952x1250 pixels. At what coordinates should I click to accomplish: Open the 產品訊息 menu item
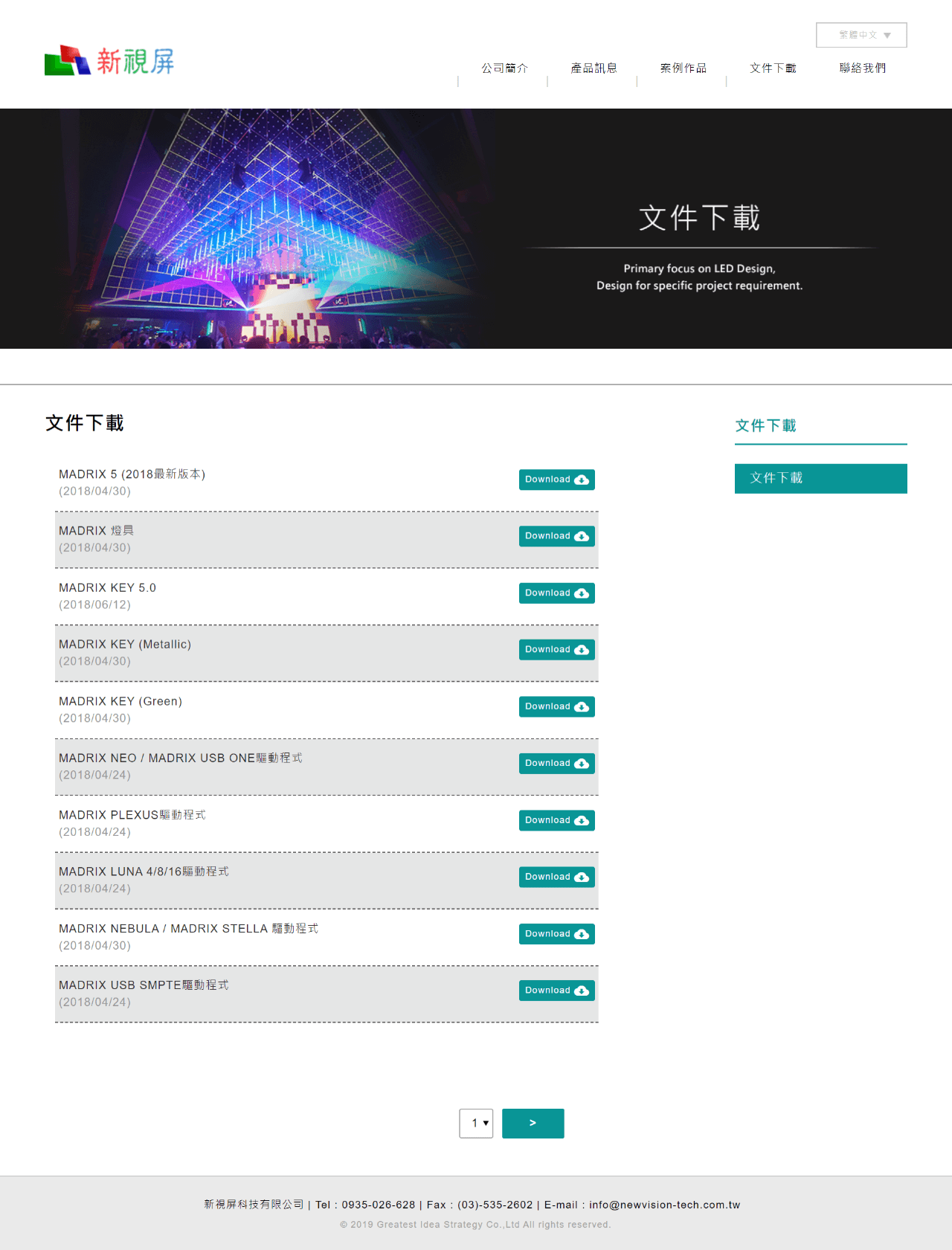(x=594, y=68)
